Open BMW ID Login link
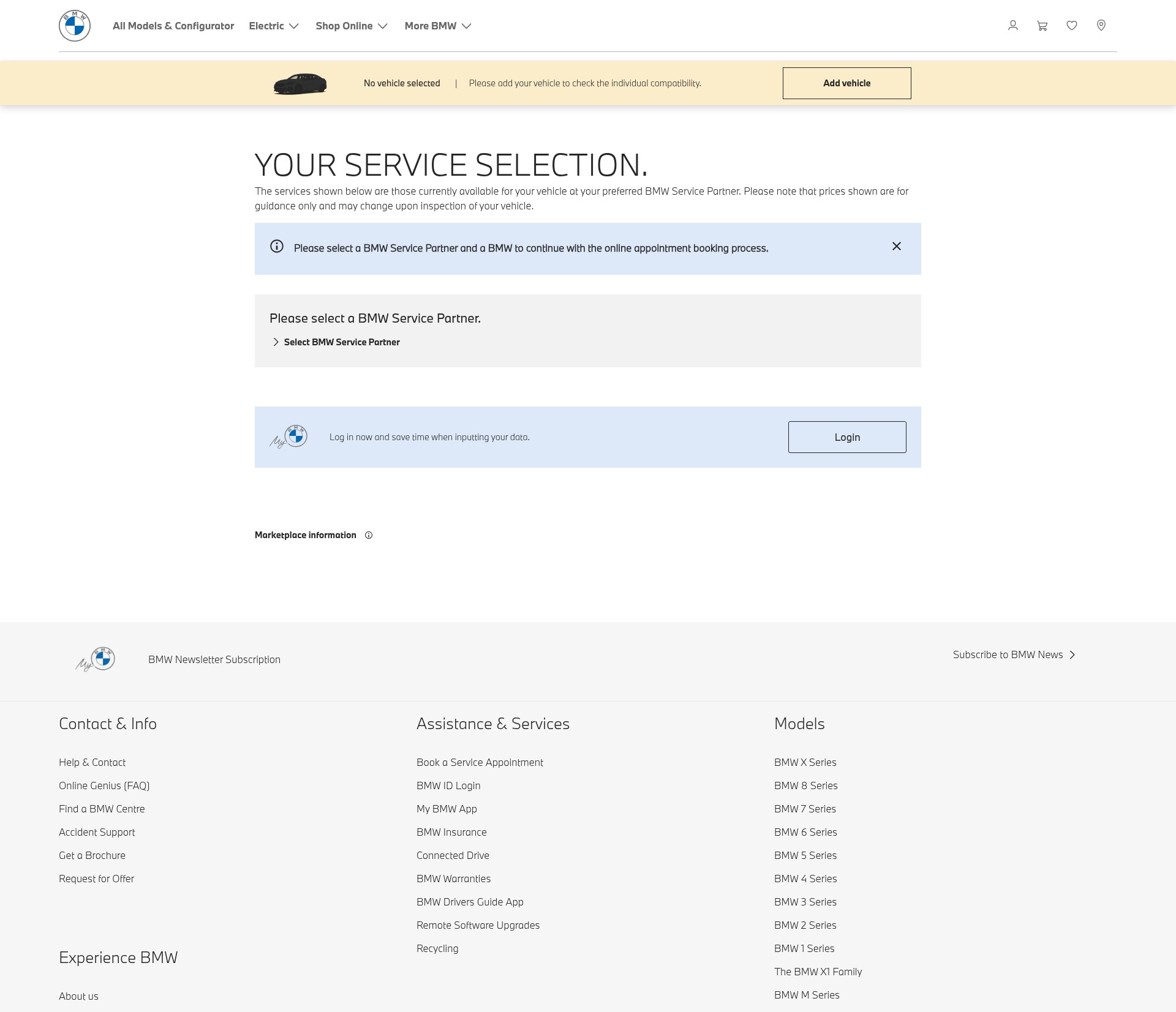Viewport: 1176px width, 1012px height. coord(448,786)
